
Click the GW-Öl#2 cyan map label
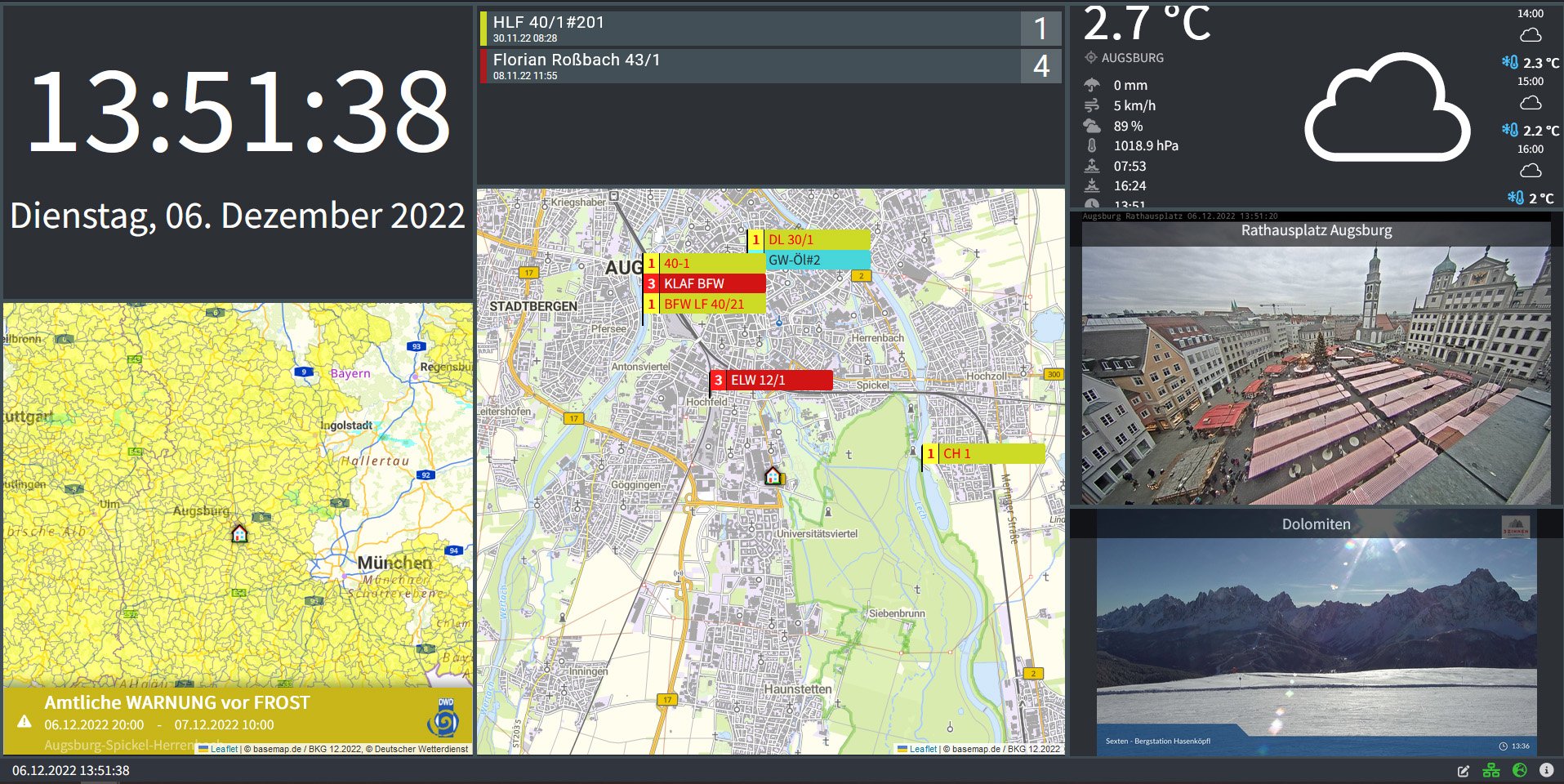coord(817,260)
